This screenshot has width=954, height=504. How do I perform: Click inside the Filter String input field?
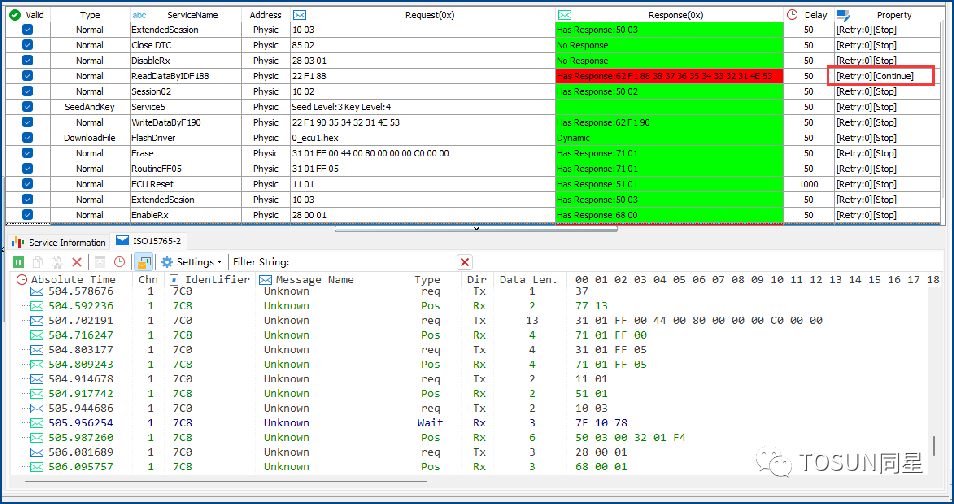[374, 262]
